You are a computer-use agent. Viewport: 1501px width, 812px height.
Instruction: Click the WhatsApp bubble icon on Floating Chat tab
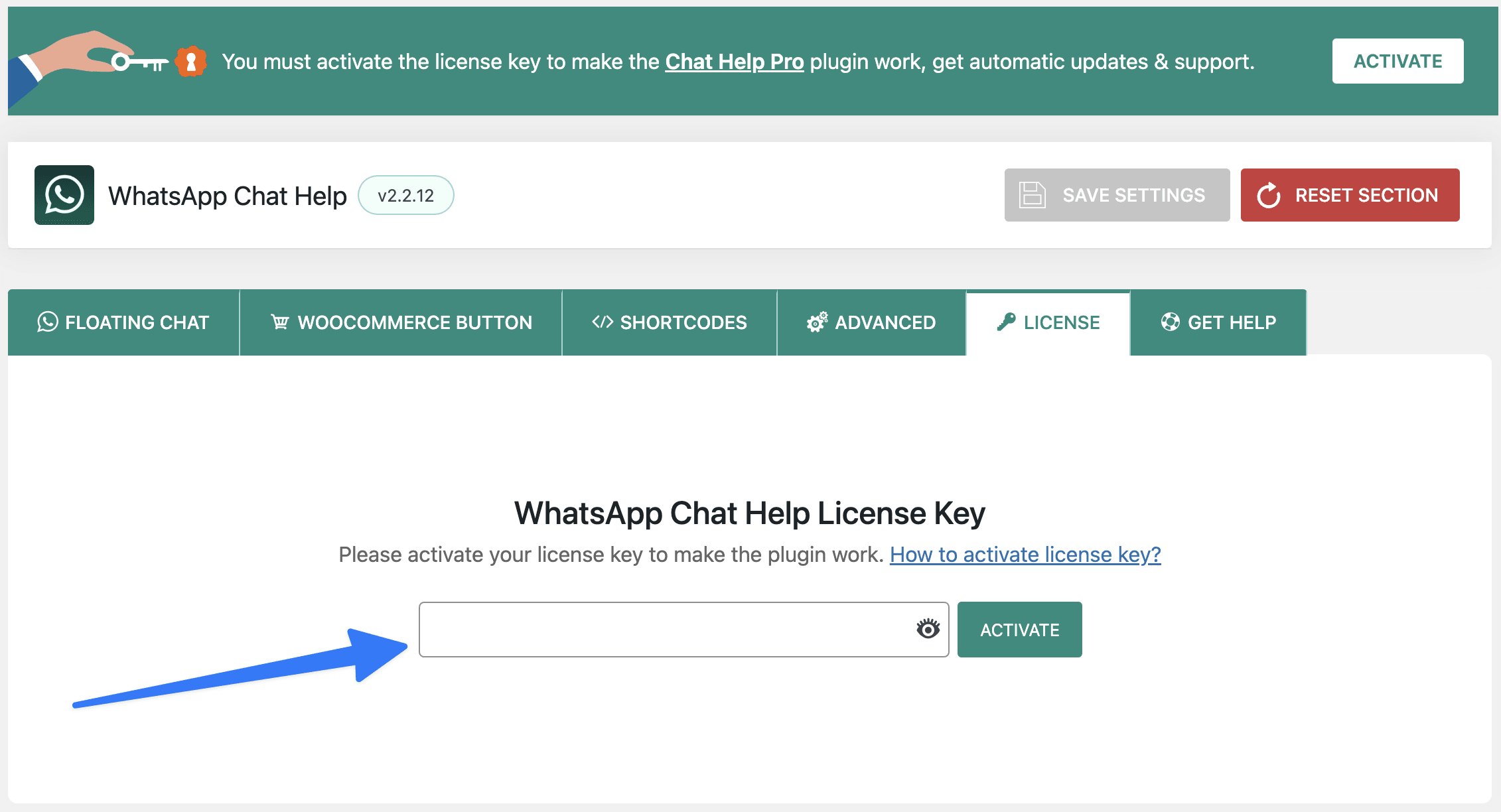pos(48,322)
